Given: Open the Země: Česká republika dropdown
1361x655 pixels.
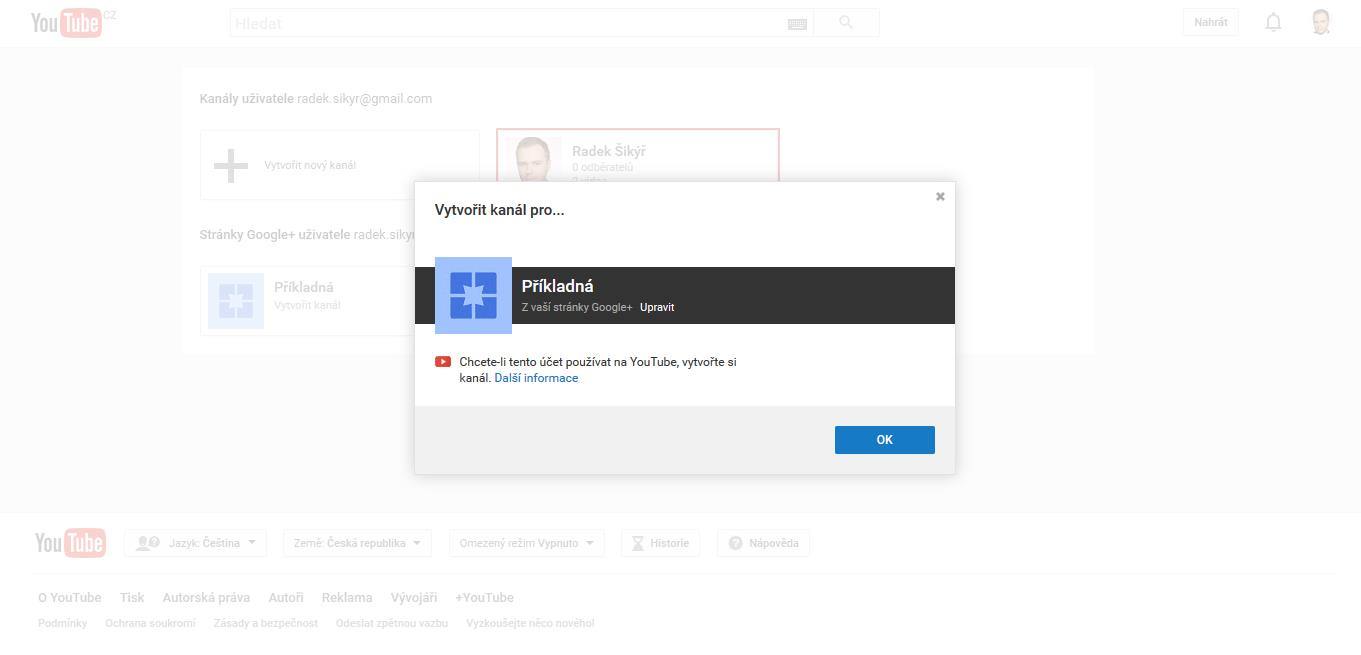Looking at the screenshot, I should point(357,543).
